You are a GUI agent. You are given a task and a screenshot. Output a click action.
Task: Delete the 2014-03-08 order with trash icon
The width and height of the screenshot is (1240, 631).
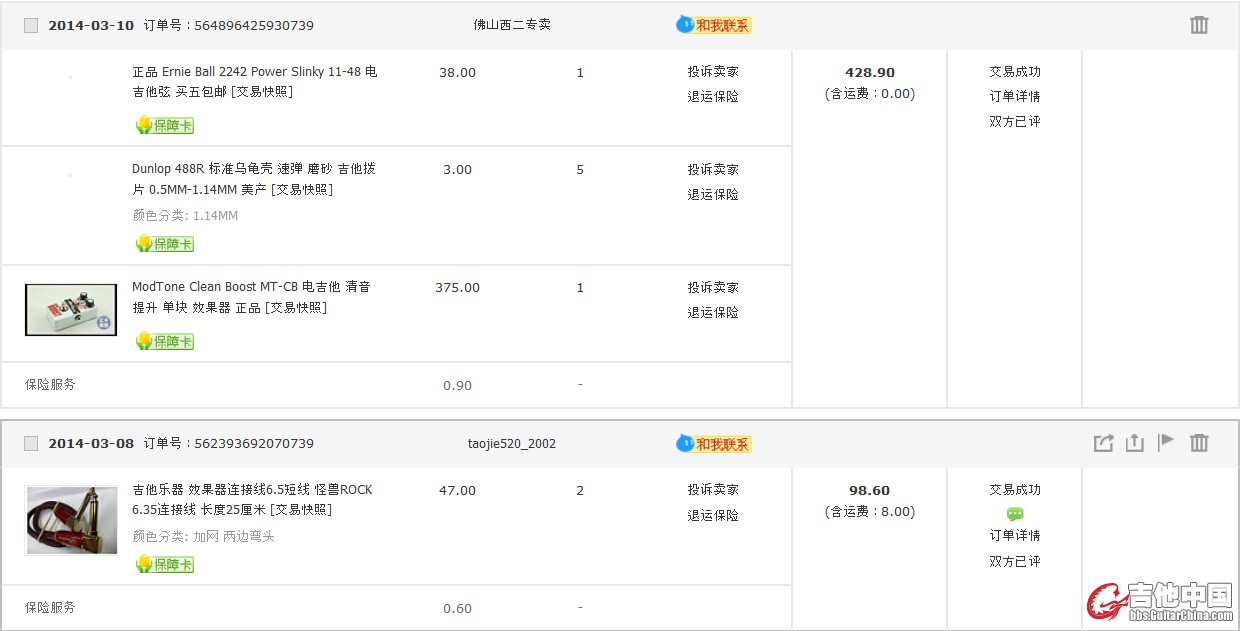[1199, 443]
